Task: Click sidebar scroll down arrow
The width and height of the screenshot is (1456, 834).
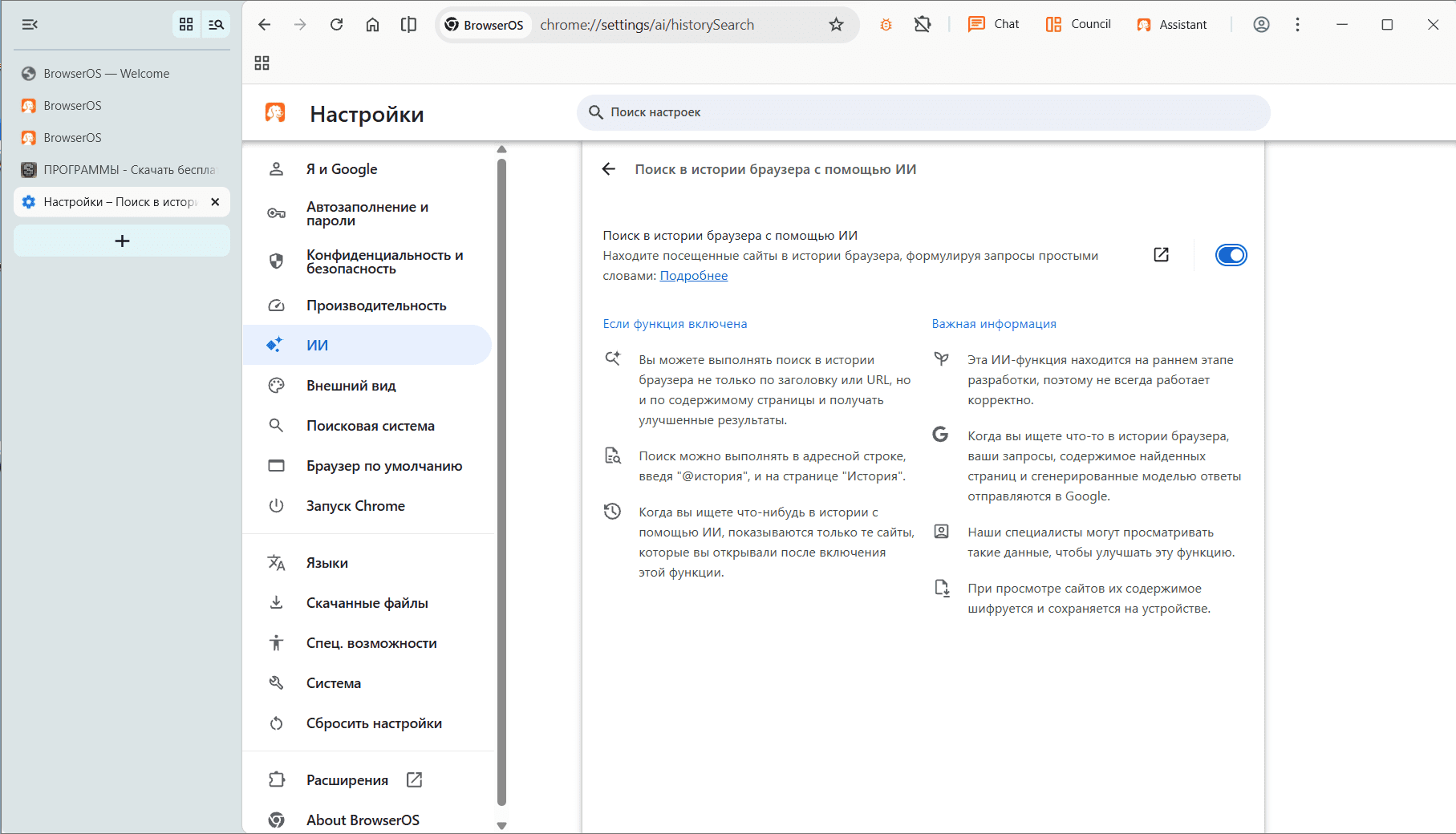Action: pos(502,826)
